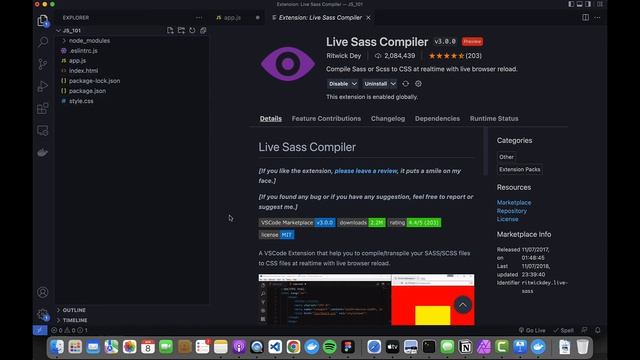Viewport: 640px width, 360px height.
Task: Toggle secondary sidebar layout icon in title bar
Action: pos(588,4)
